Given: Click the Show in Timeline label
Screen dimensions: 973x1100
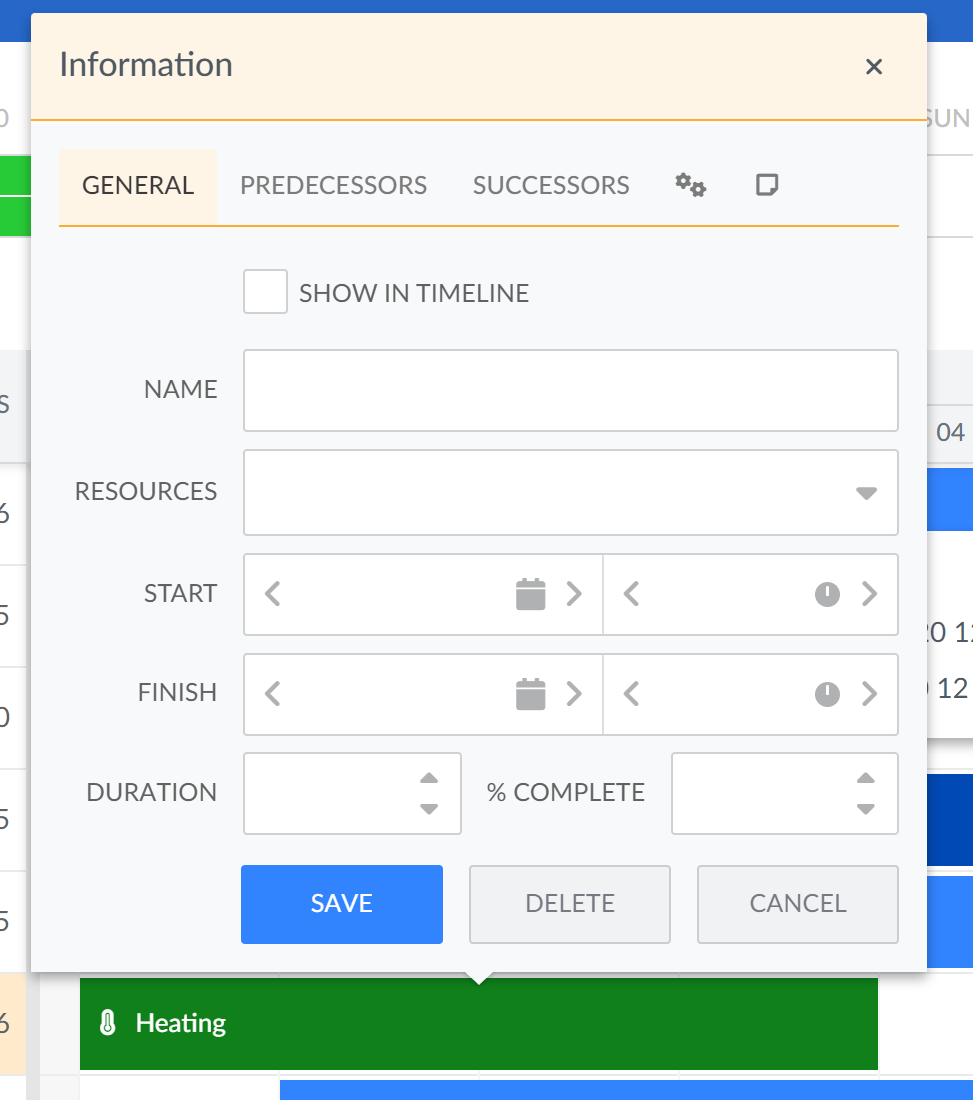Looking at the screenshot, I should click(x=414, y=293).
